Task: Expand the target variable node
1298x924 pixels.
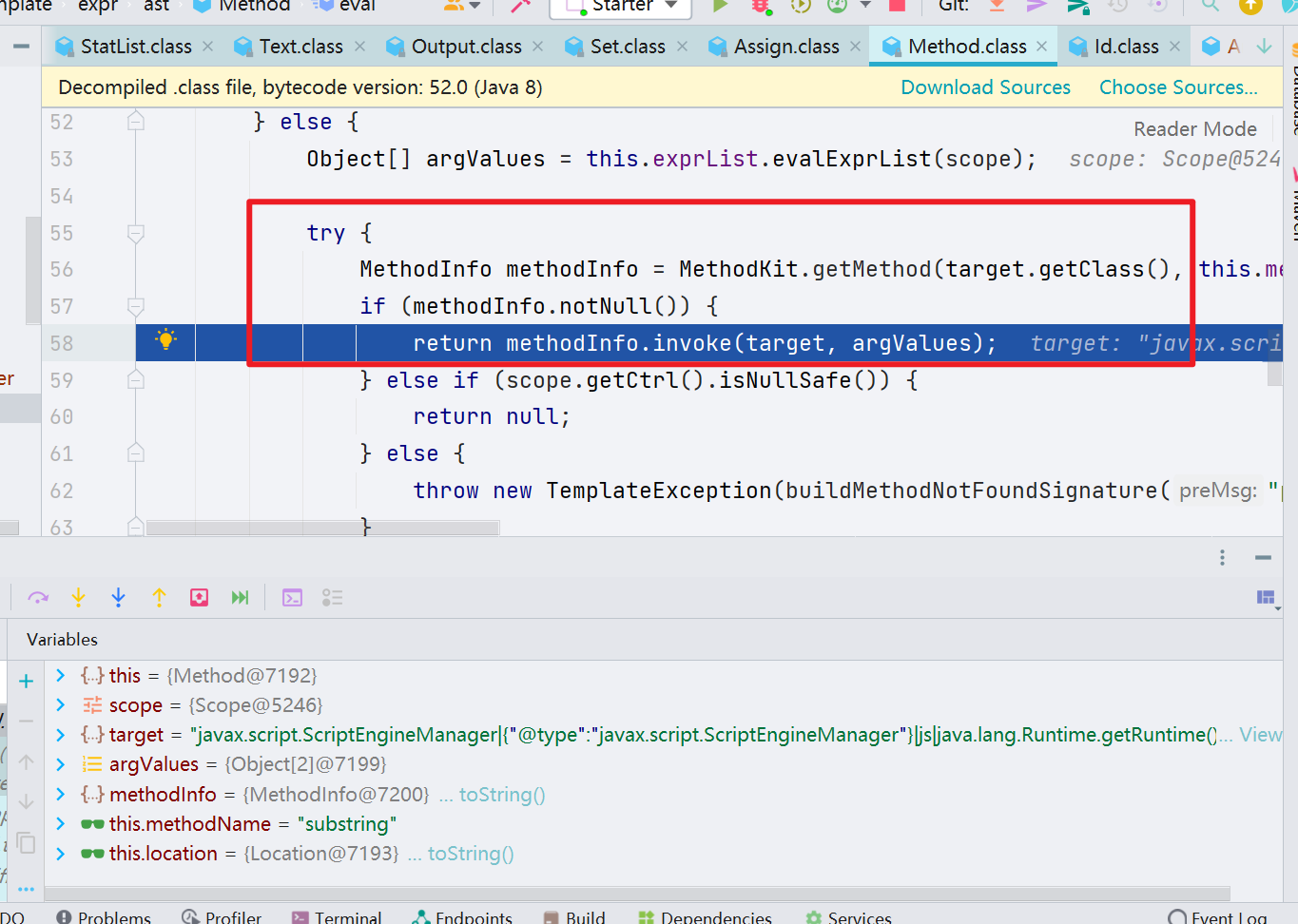Action: click(60, 735)
